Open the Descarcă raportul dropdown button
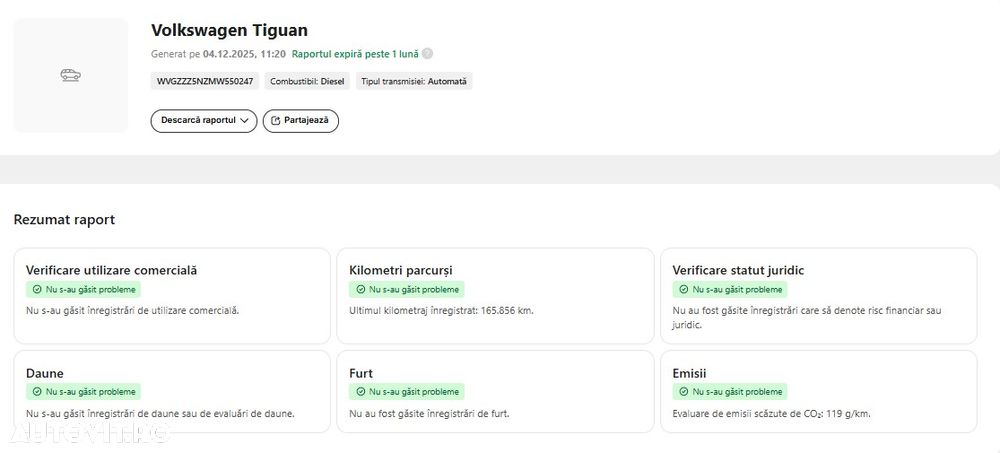The image size is (1000, 453). pos(204,121)
